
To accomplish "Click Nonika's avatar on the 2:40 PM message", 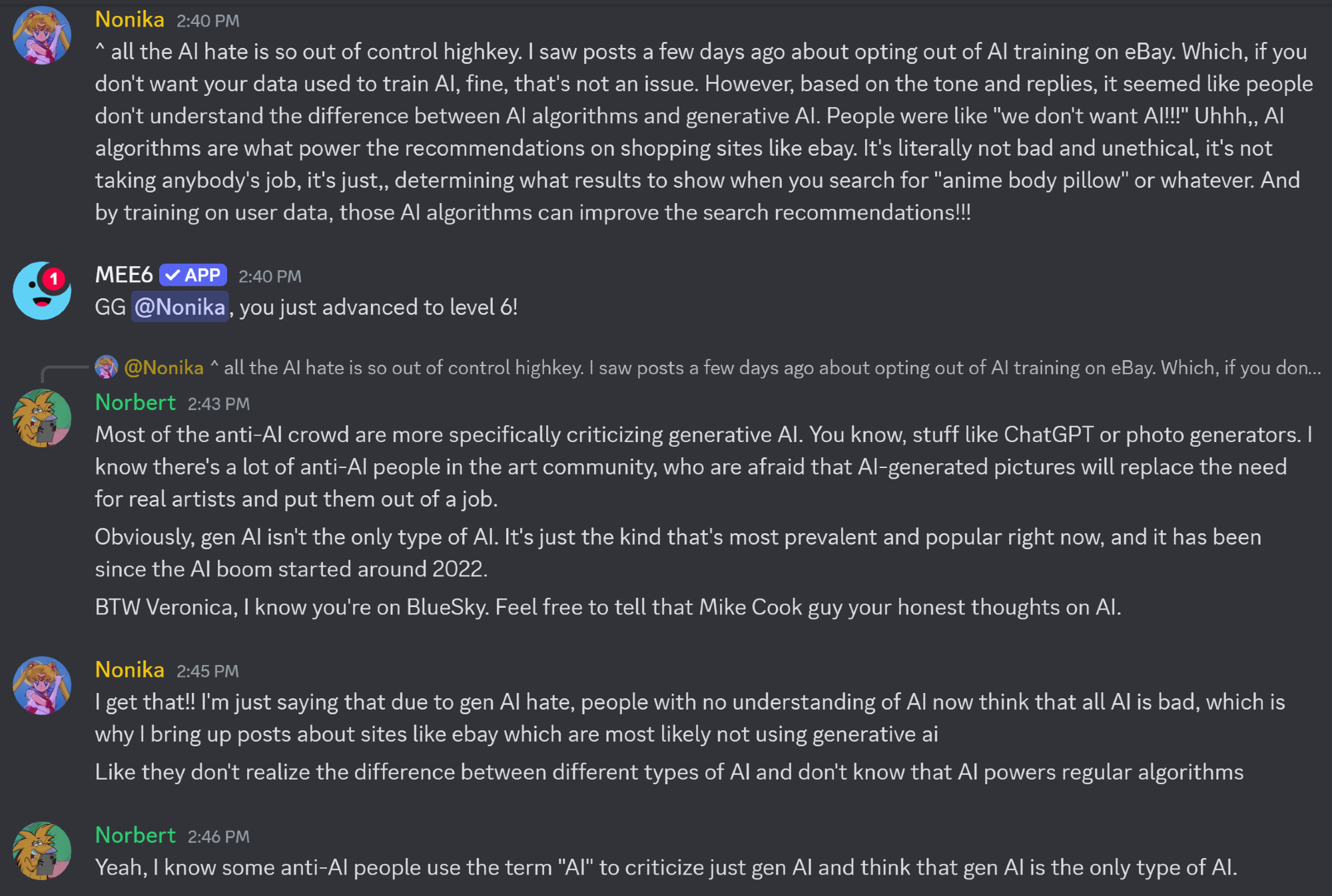I will click(x=42, y=35).
